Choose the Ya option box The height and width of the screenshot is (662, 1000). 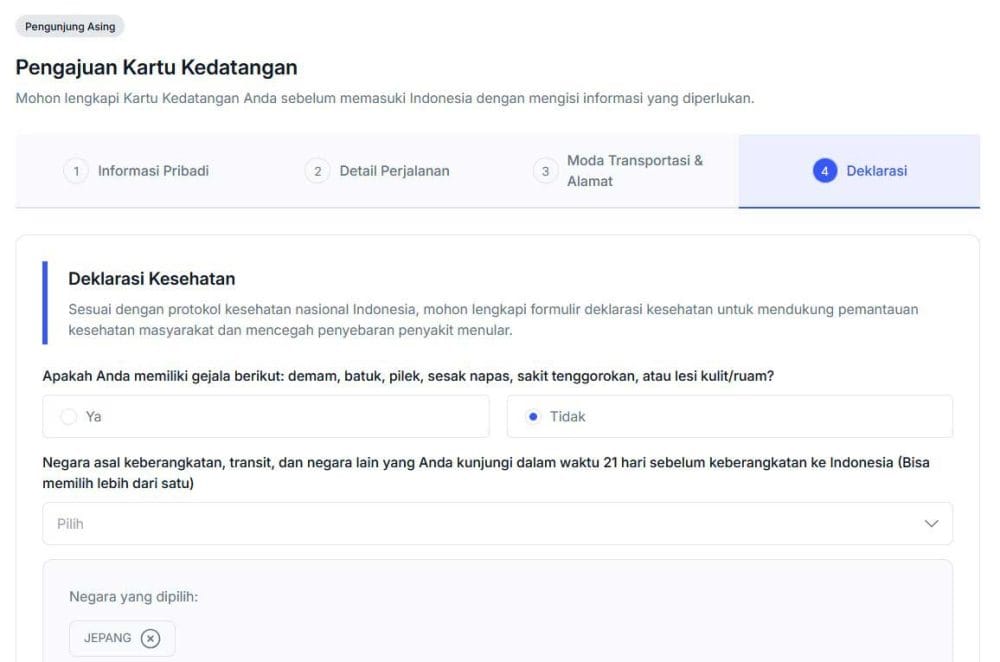pyautogui.click(x=265, y=417)
